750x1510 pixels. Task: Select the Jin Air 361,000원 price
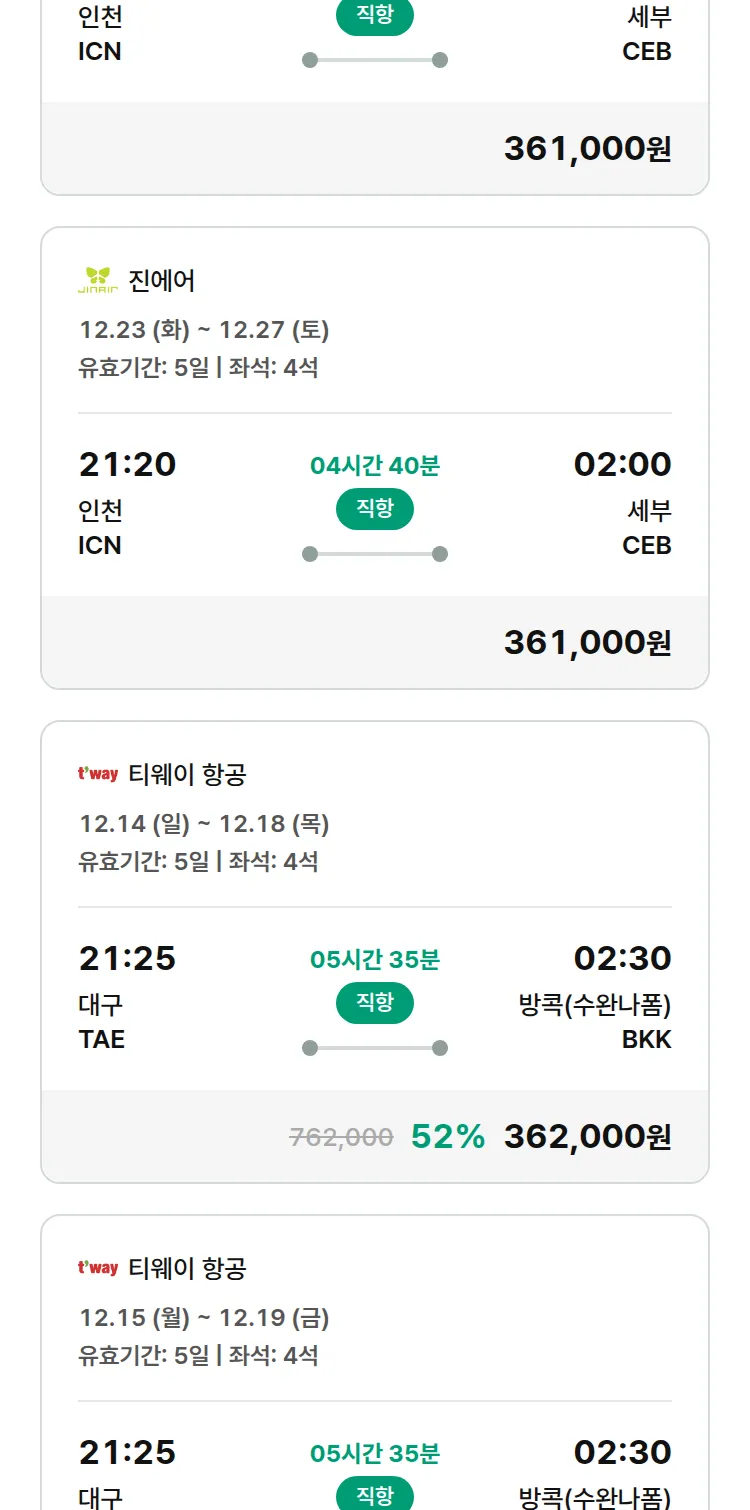587,642
